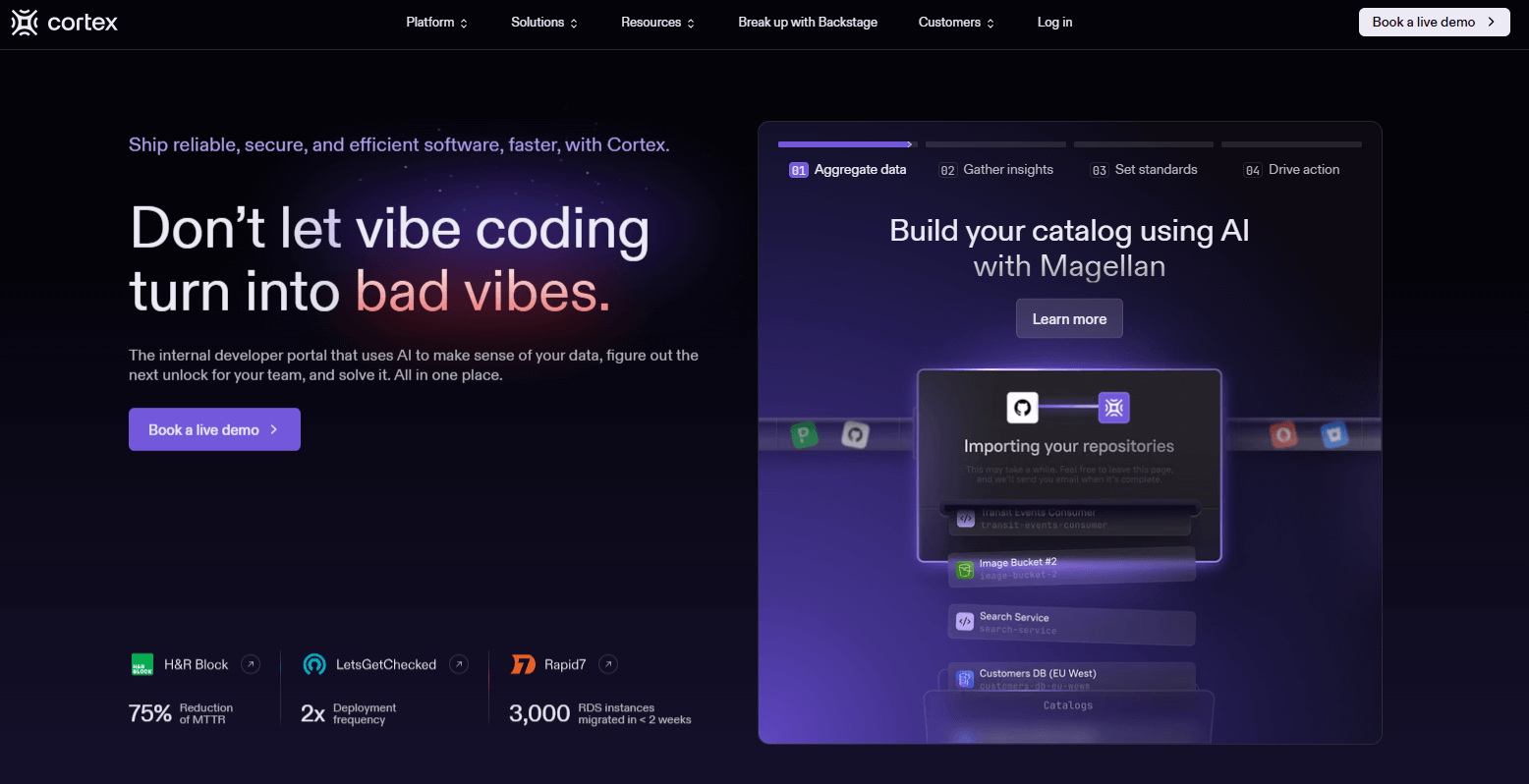Select the GitHub icon in the import graphic
The height and width of the screenshot is (784, 1529).
point(1022,407)
